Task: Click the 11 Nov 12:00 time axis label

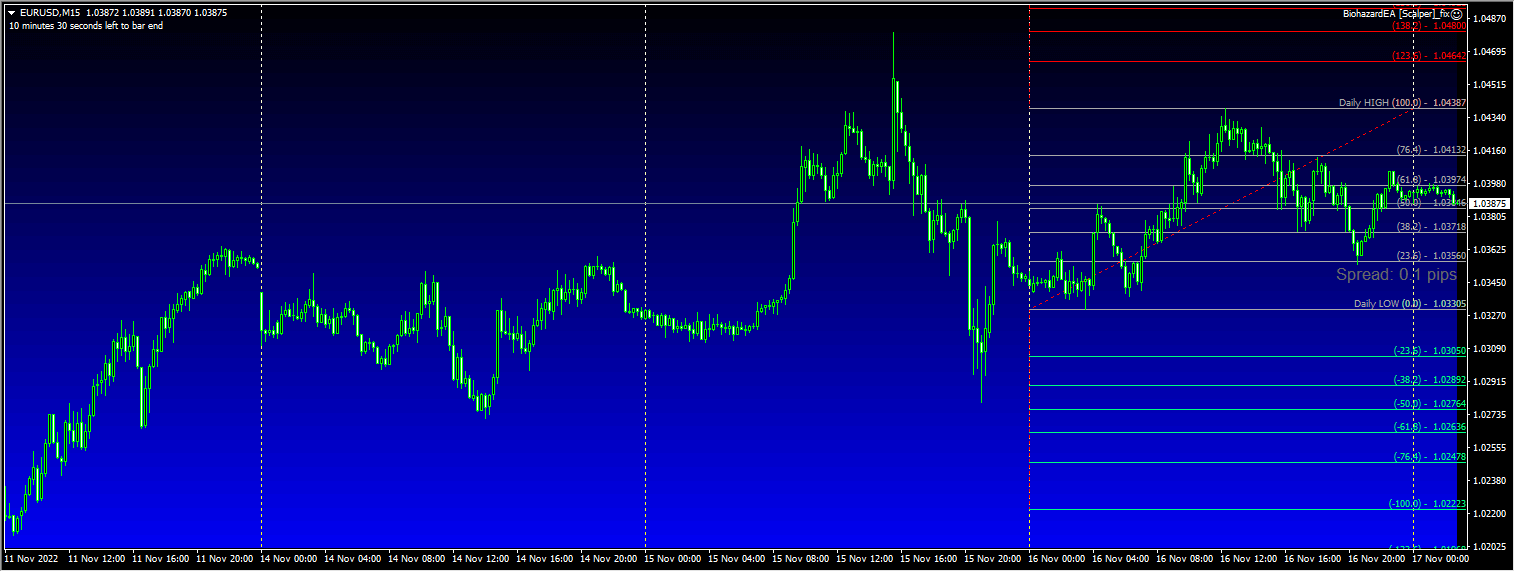Action: tap(98, 559)
